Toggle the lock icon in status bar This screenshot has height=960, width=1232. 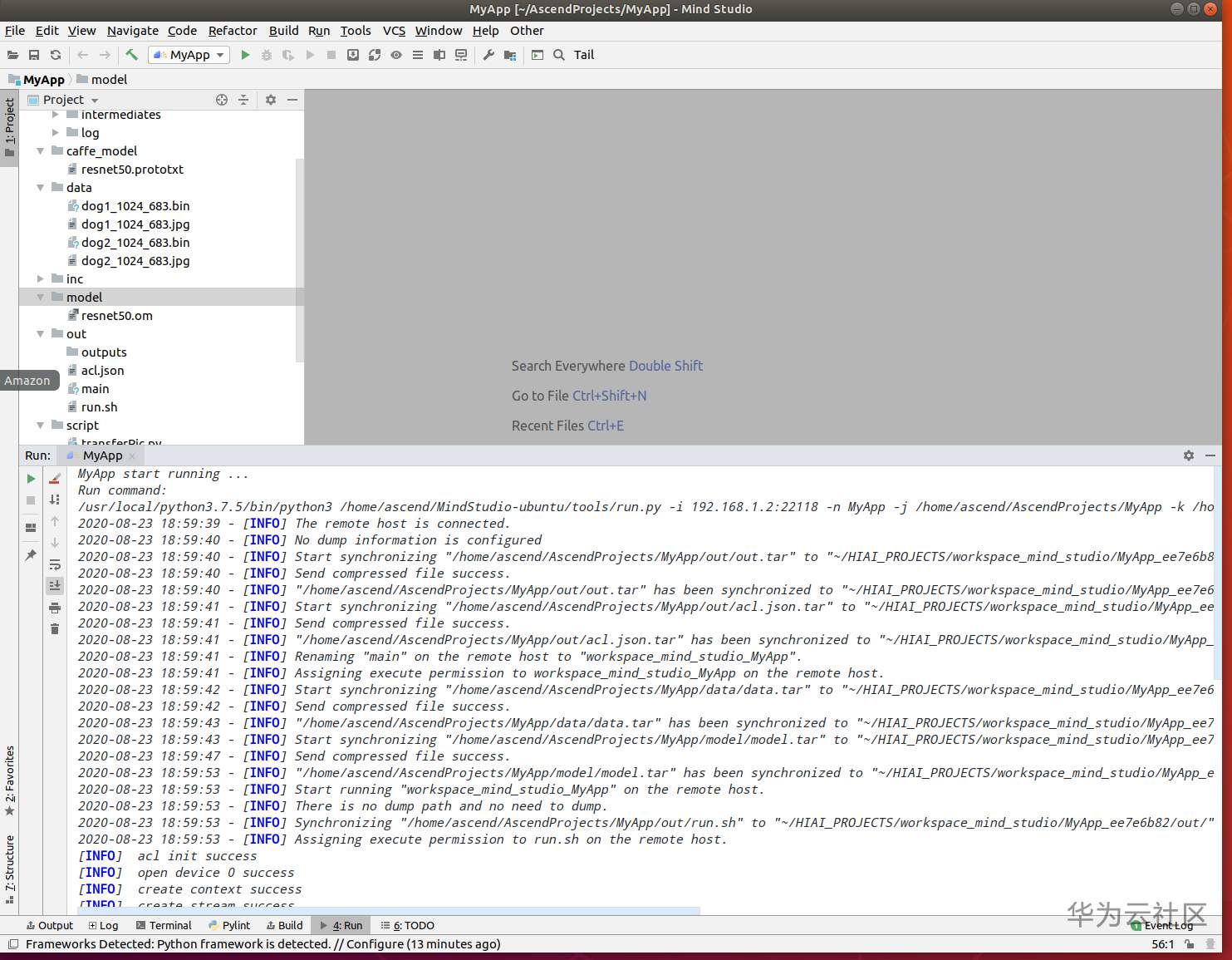coord(1190,944)
